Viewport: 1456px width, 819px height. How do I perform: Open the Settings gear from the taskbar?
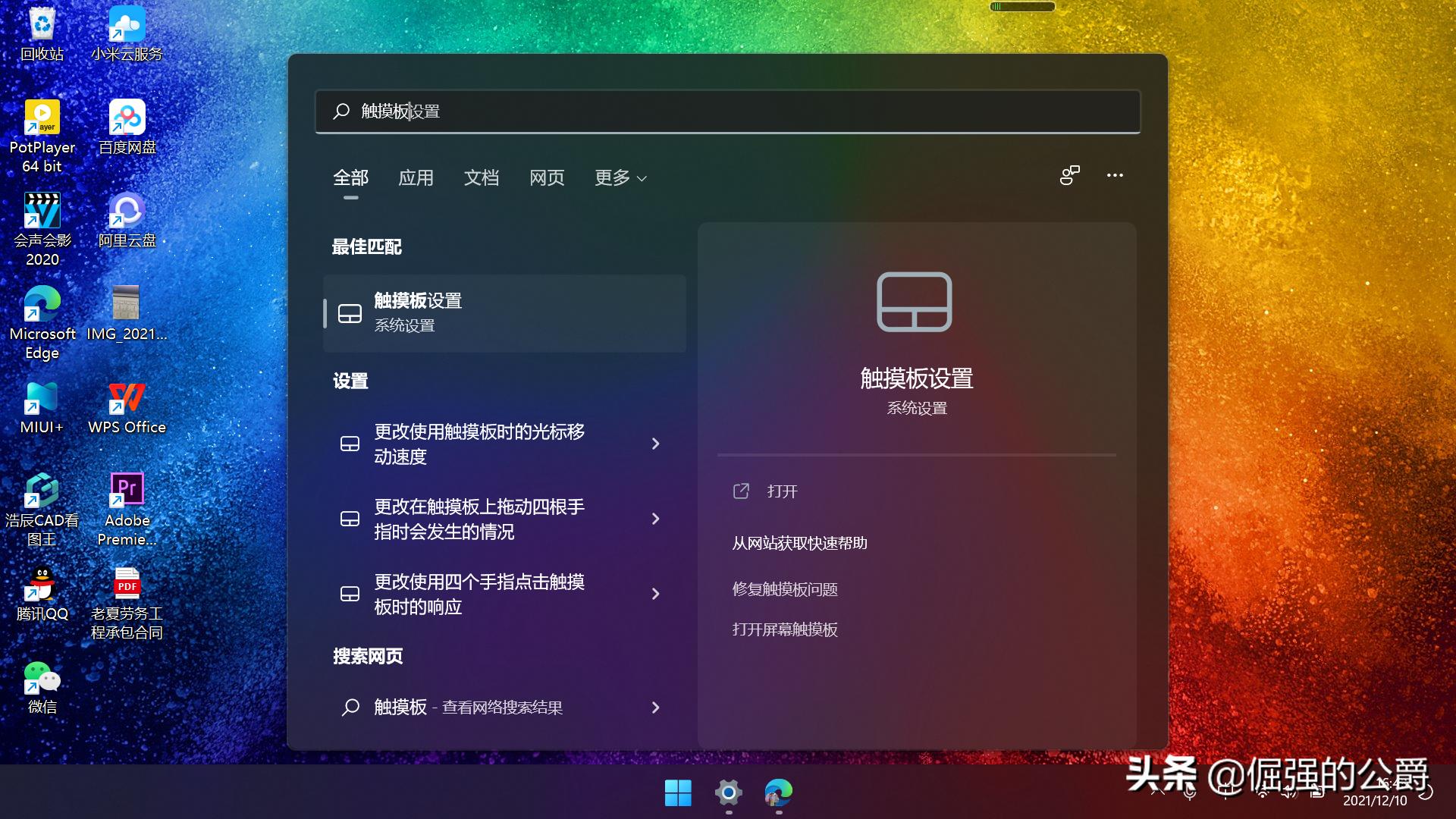coord(727,793)
